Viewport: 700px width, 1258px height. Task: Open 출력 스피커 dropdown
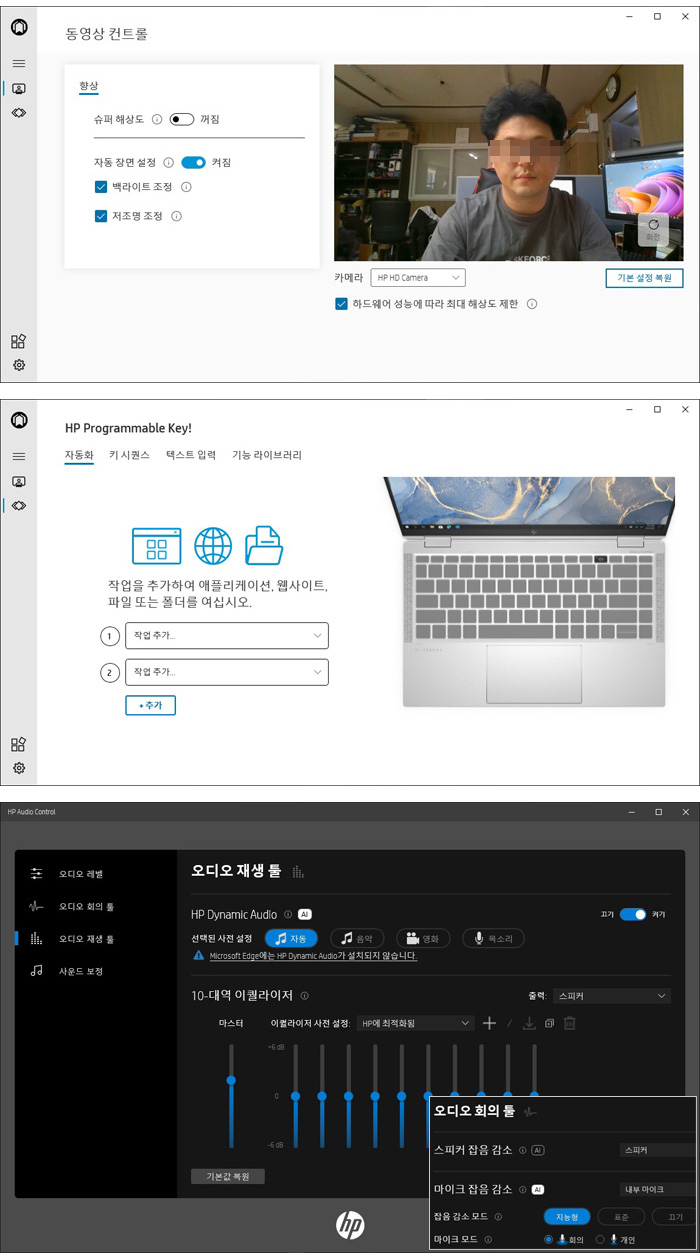[x=612, y=996]
